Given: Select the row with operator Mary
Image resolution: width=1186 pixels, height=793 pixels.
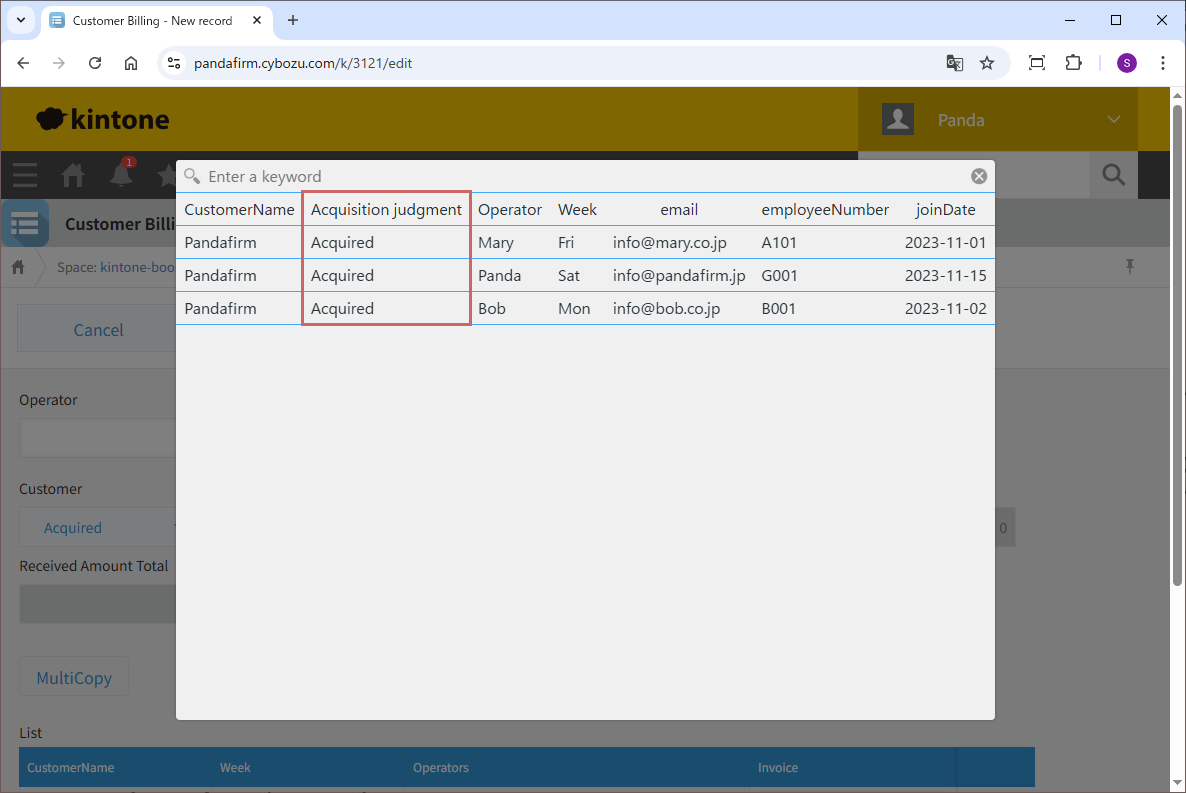Looking at the screenshot, I should (585, 242).
